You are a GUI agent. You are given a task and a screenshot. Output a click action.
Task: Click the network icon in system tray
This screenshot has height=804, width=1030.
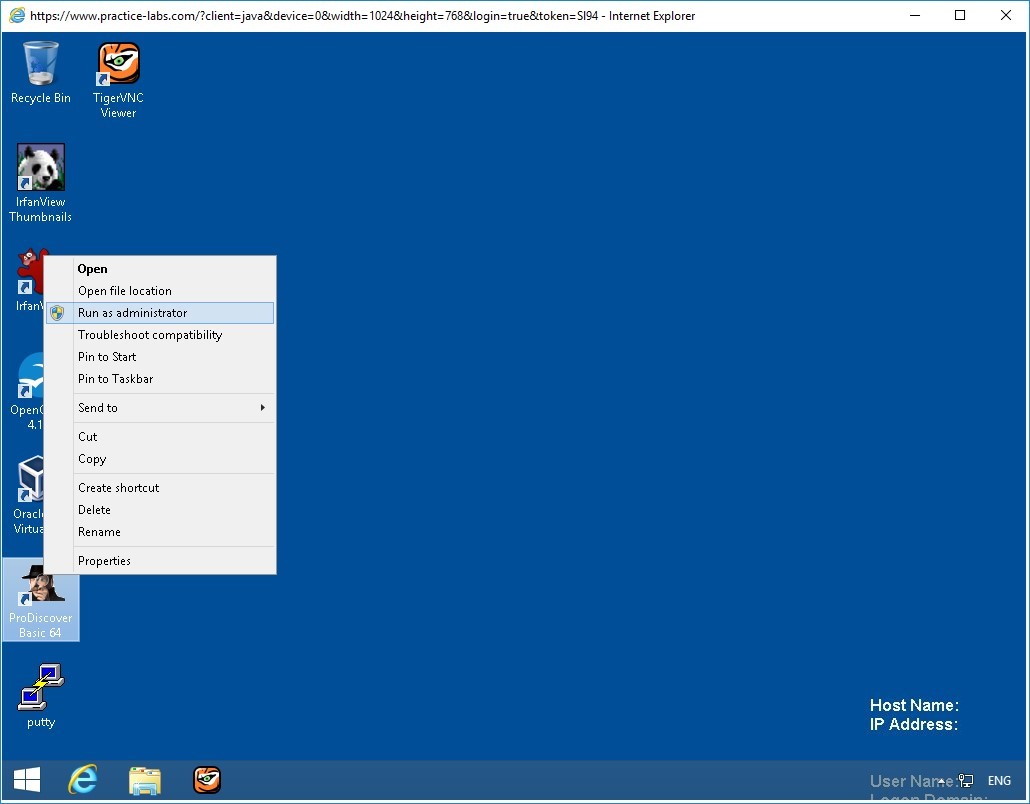click(966, 780)
